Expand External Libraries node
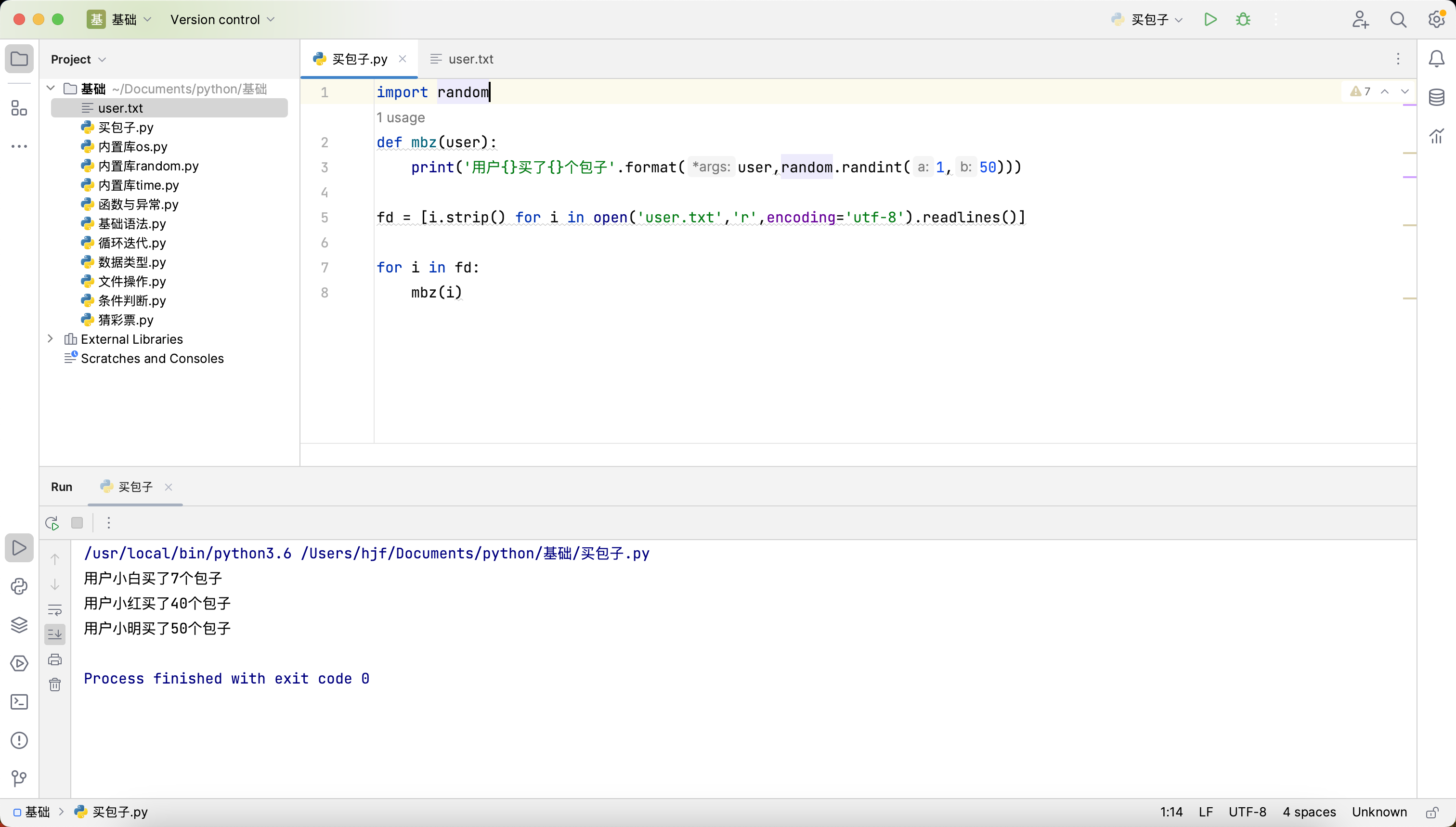This screenshot has height=827, width=1456. click(50, 338)
